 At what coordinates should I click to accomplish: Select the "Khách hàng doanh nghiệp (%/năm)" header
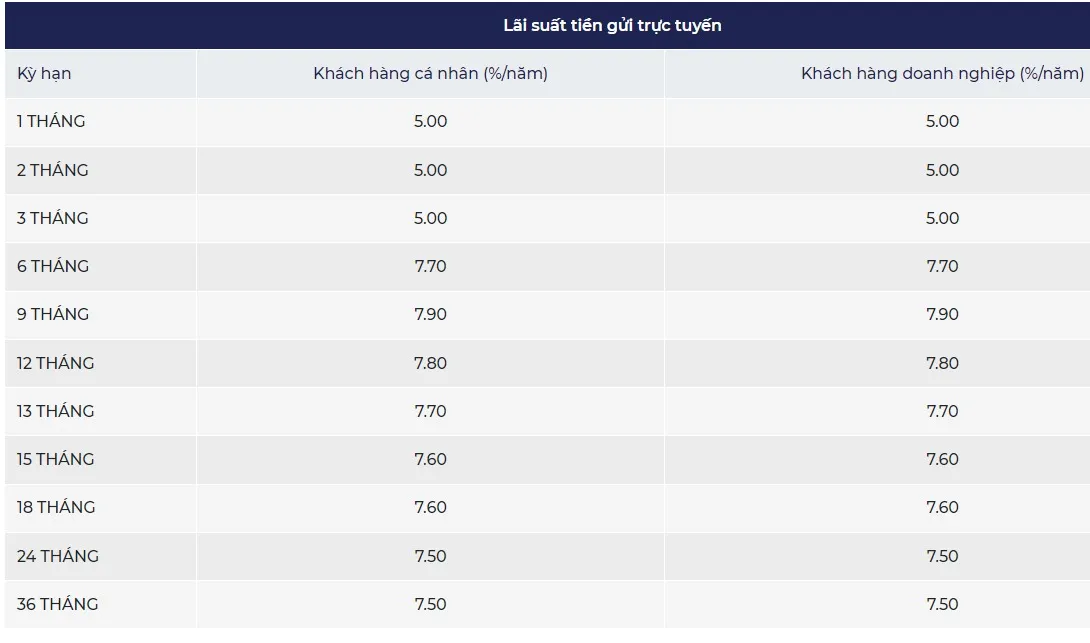point(941,74)
